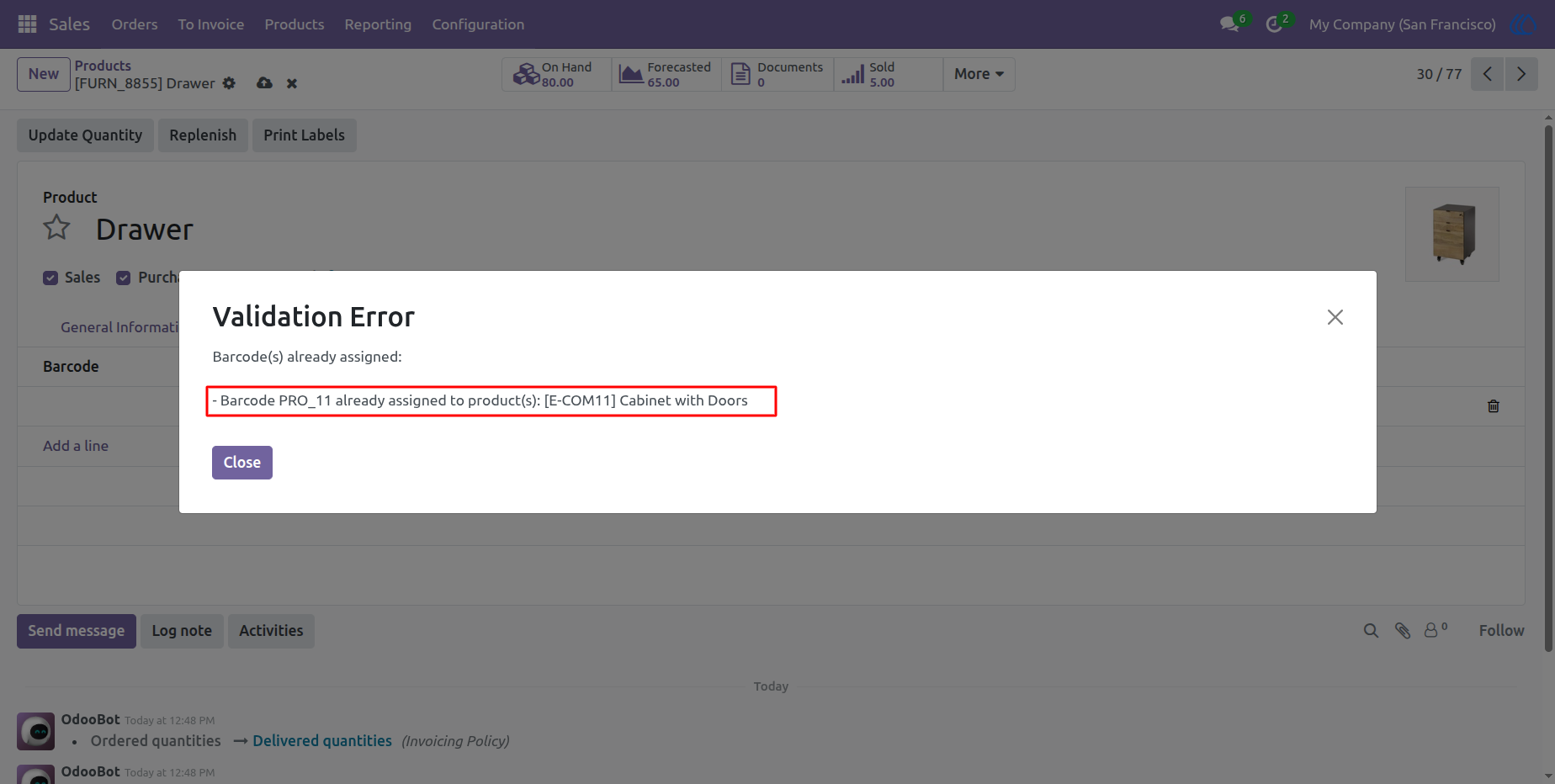Click the Barcode column header
The width and height of the screenshot is (1555, 784).
pyautogui.click(x=71, y=367)
